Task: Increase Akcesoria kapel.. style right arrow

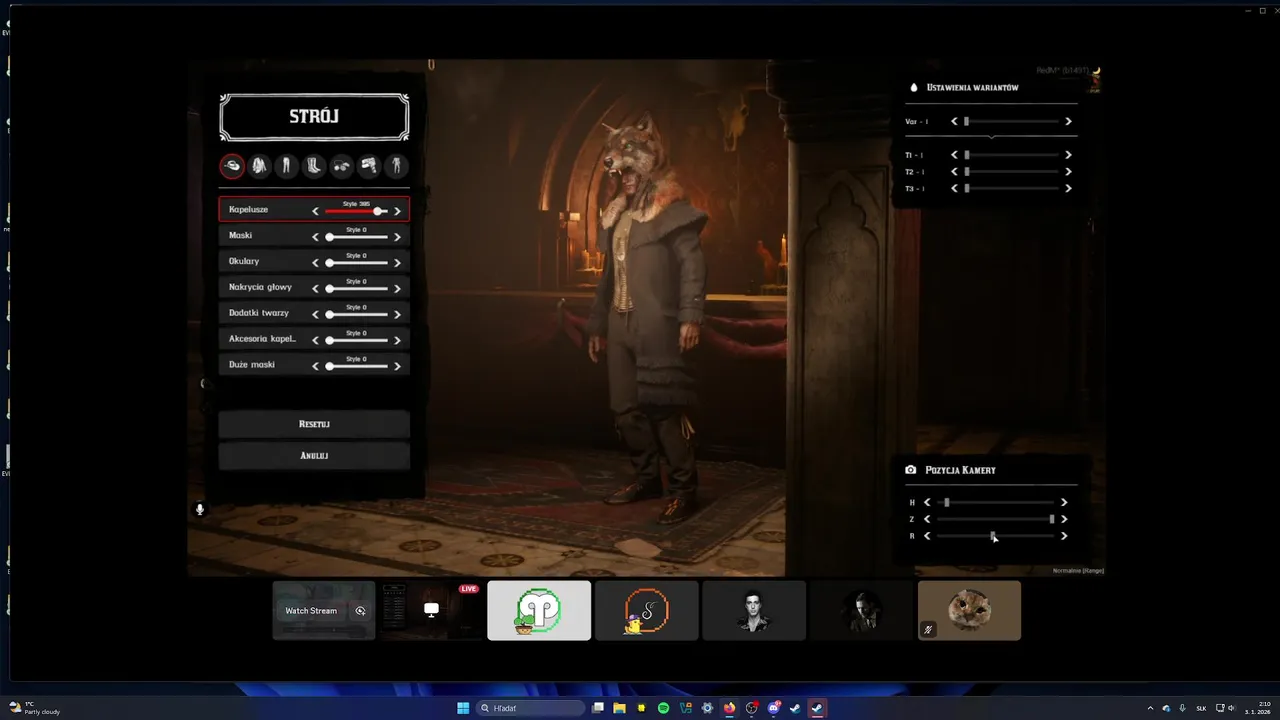Action: click(x=397, y=341)
